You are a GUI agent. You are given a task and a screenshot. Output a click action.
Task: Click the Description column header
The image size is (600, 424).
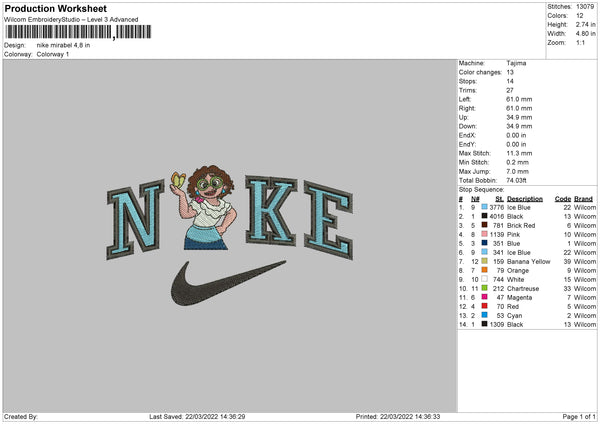click(x=525, y=199)
